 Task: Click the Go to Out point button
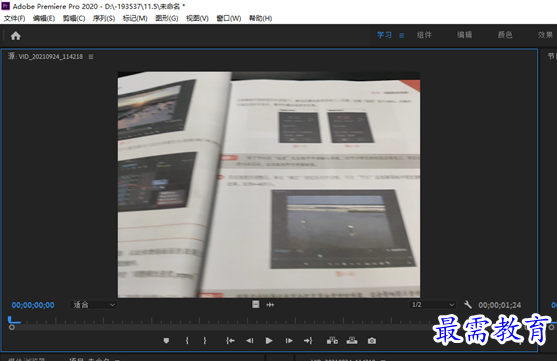pyautogui.click(x=308, y=341)
